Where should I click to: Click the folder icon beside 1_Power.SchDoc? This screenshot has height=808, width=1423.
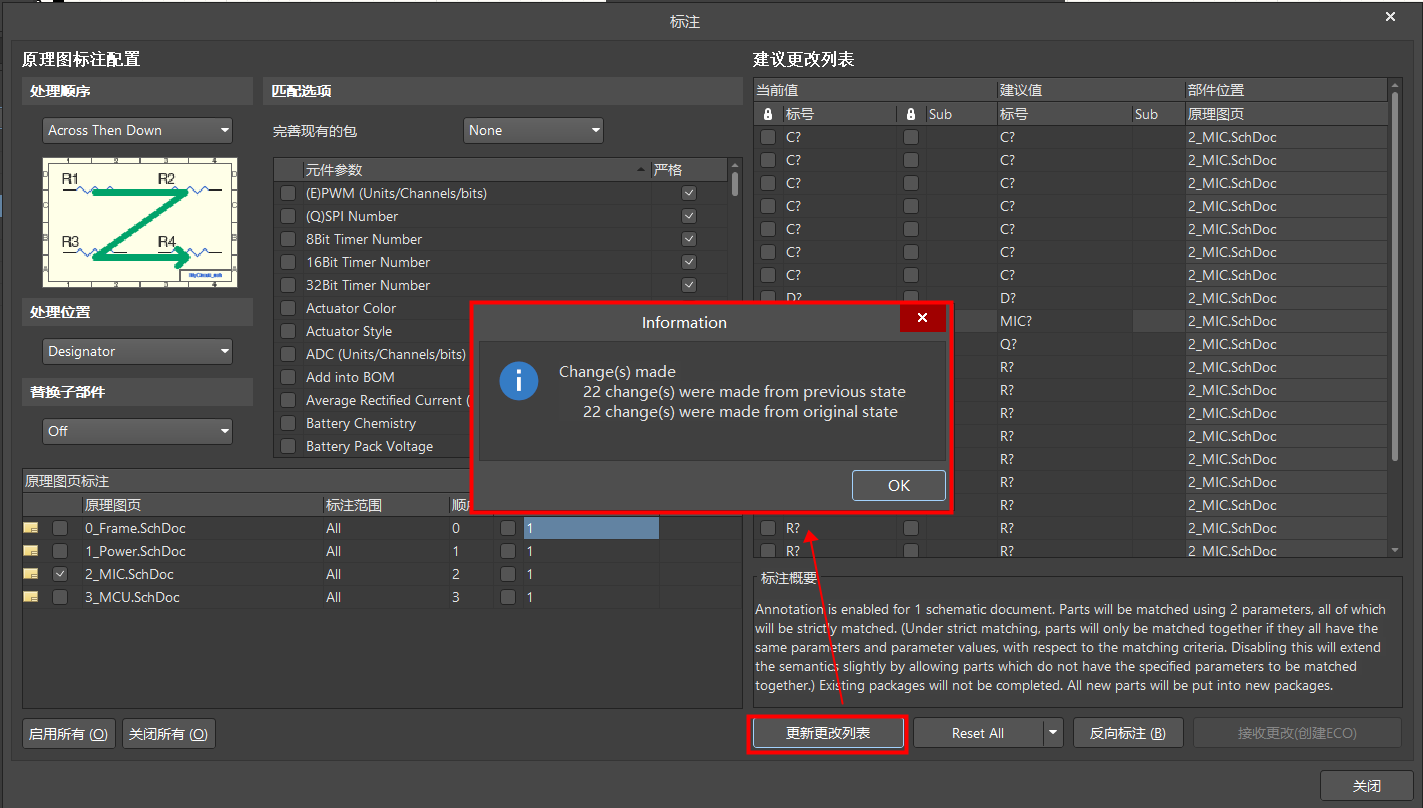coord(32,551)
